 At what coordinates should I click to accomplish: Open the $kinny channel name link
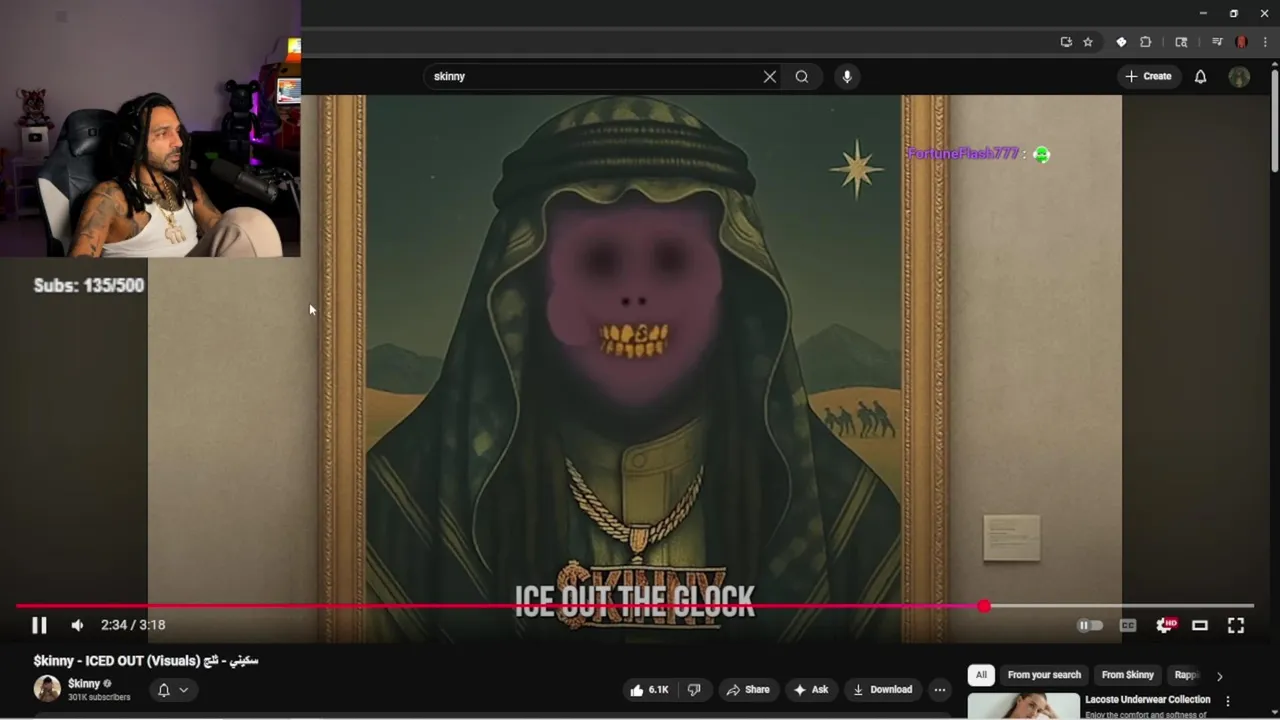click(x=84, y=684)
